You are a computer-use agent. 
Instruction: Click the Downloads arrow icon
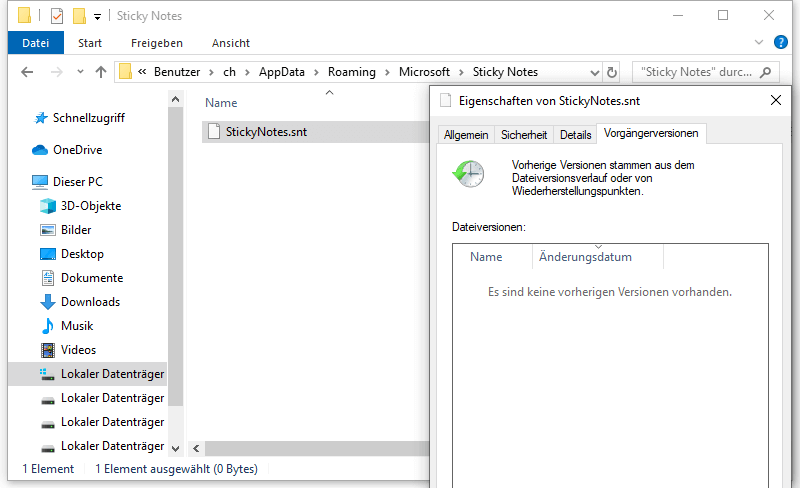coord(47,302)
